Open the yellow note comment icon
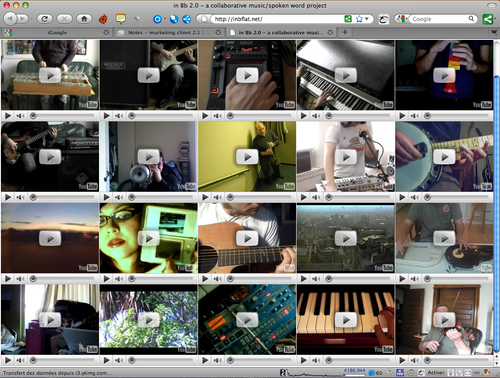 [120, 18]
